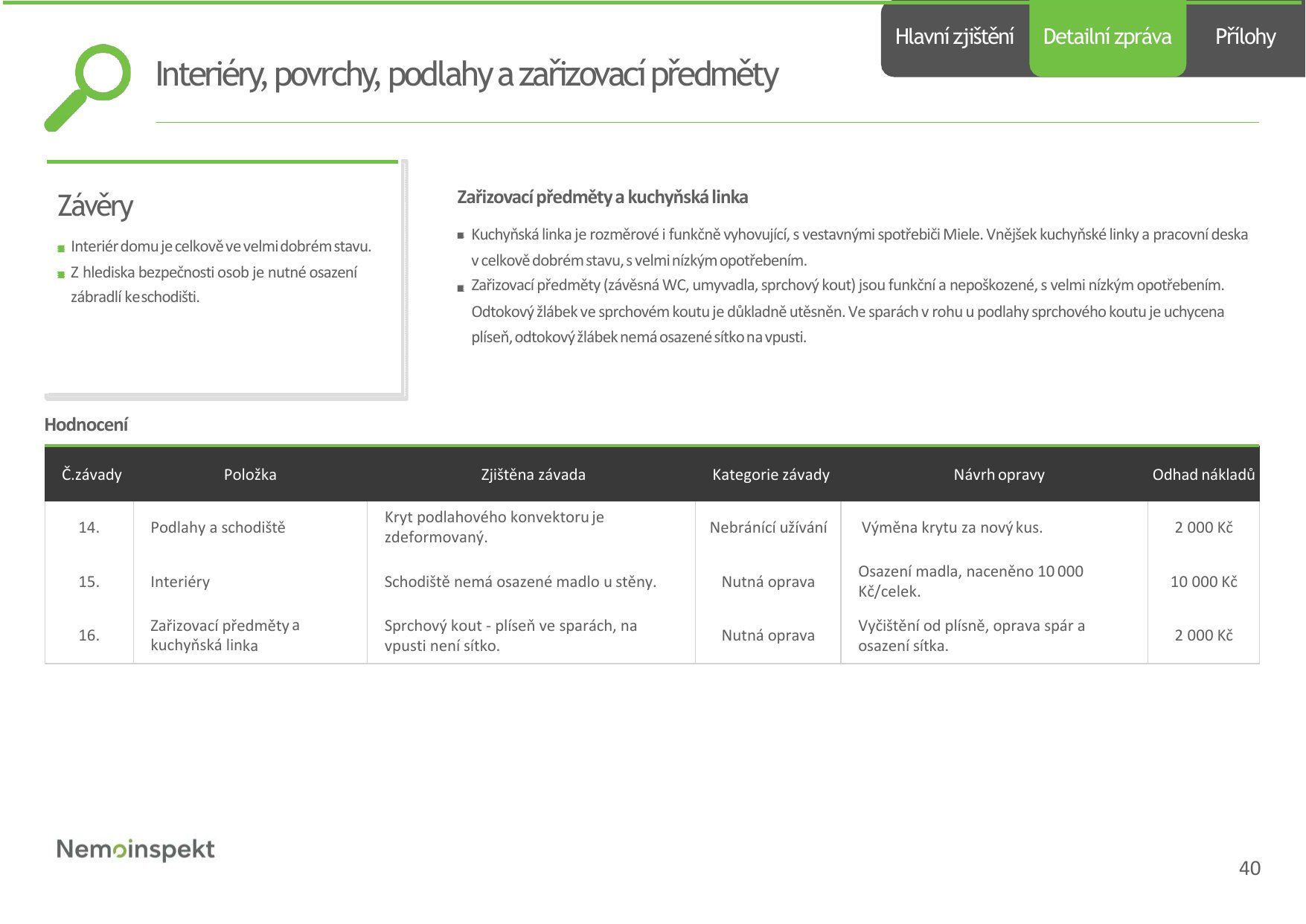
Task: Click the Zjištěna závada column header
Action: tap(533, 475)
